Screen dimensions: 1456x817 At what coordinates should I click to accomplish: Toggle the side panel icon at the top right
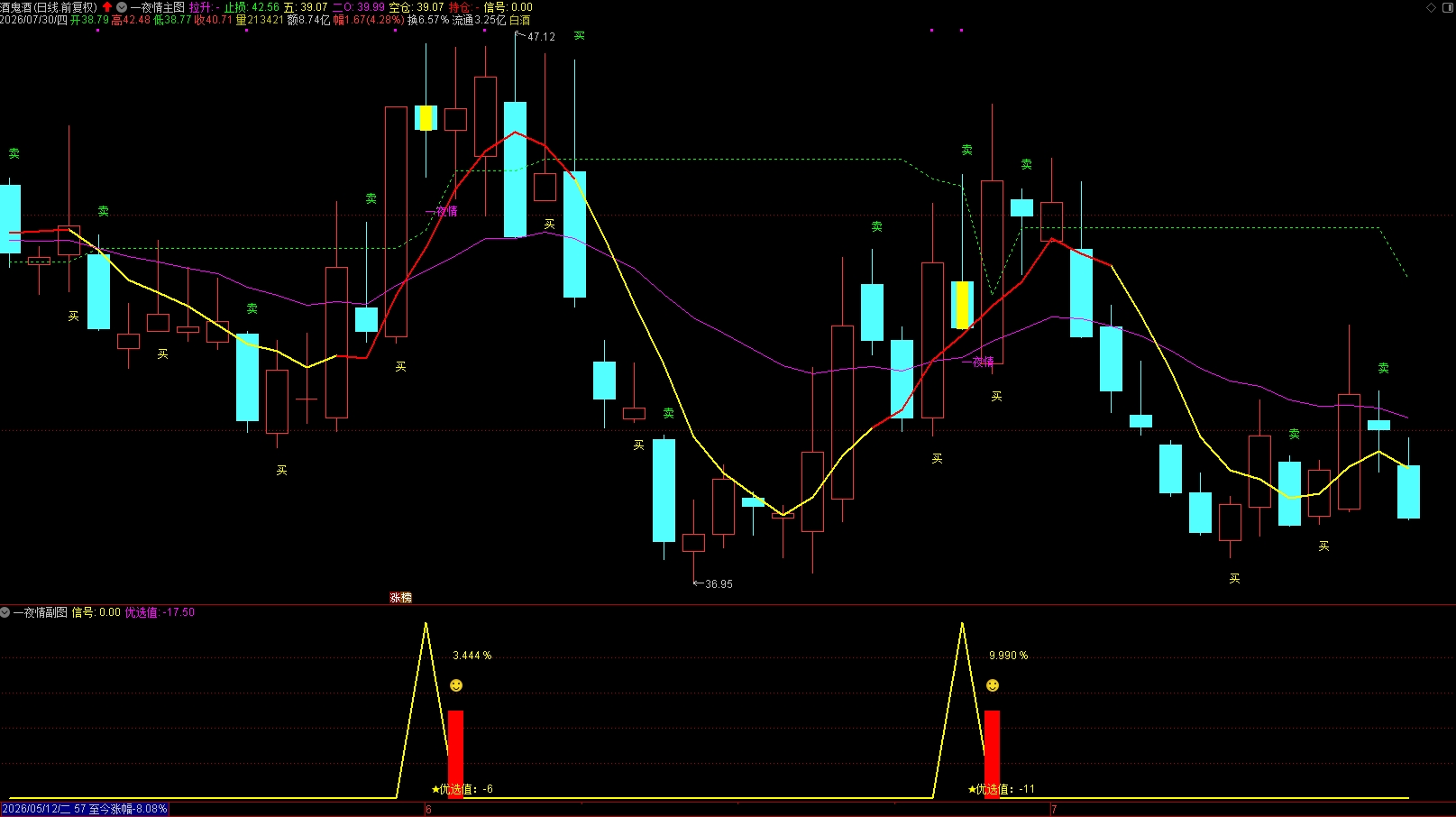point(1448,6)
